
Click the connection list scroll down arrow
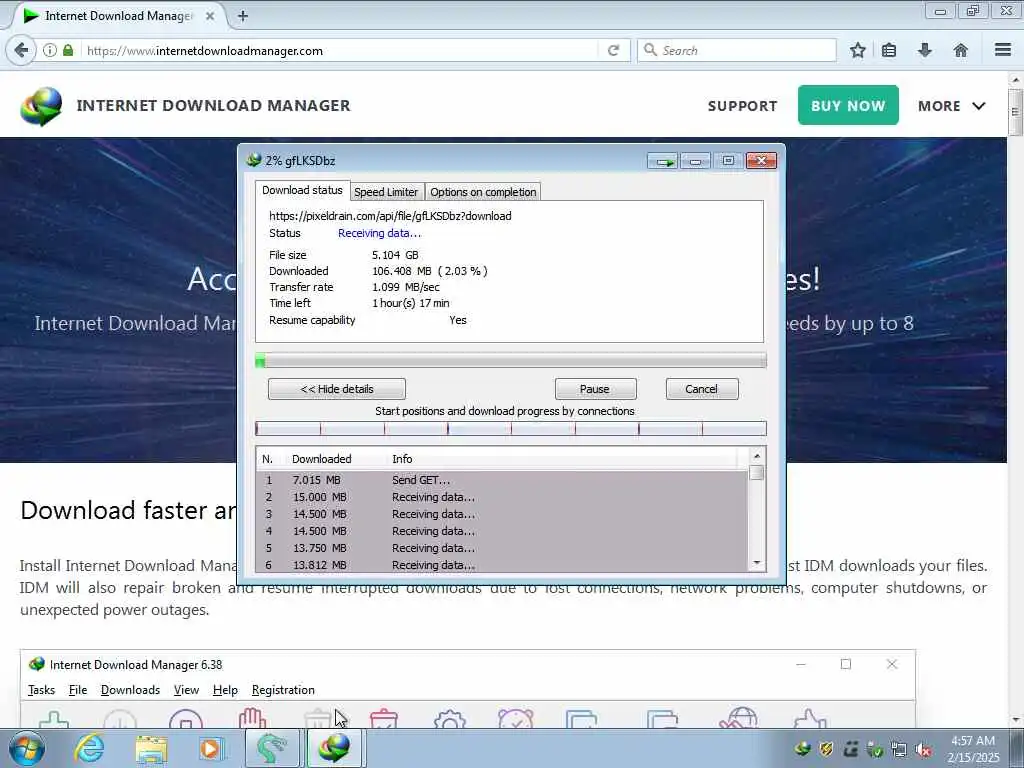click(x=756, y=563)
